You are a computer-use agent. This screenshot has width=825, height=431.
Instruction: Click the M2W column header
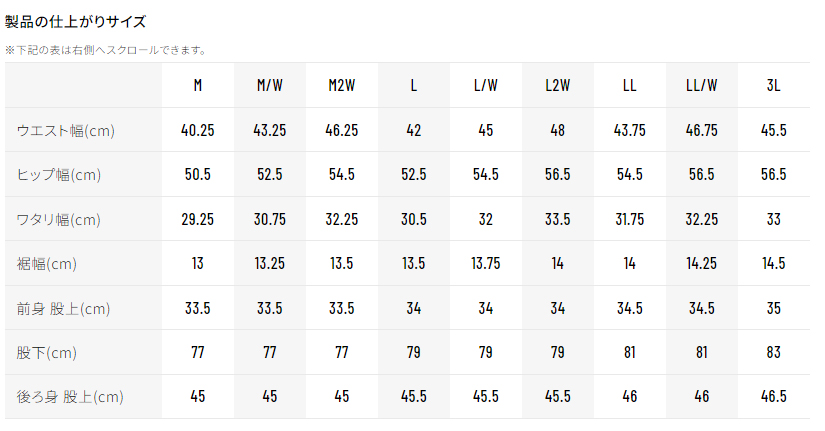pyautogui.click(x=342, y=86)
